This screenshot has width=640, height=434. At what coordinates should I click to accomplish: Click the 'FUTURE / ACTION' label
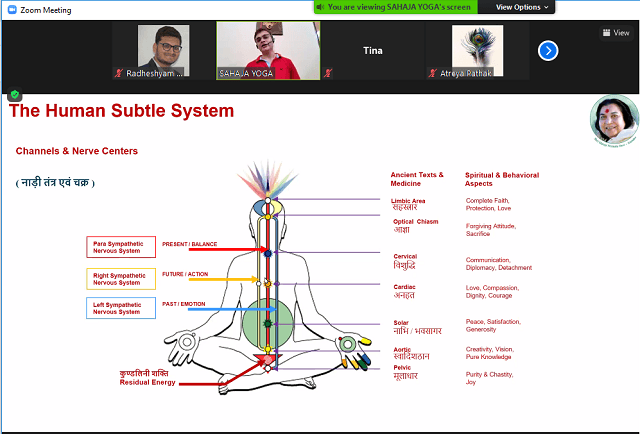click(185, 274)
